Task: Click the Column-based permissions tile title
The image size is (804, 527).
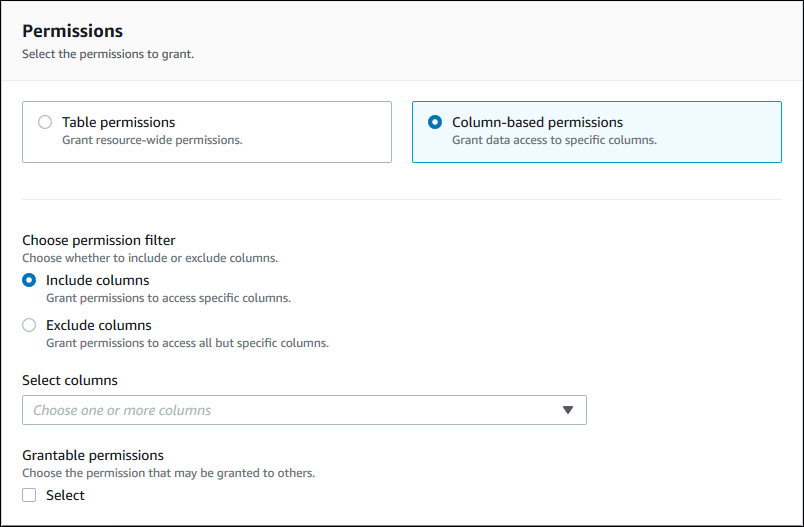Action: 537,123
